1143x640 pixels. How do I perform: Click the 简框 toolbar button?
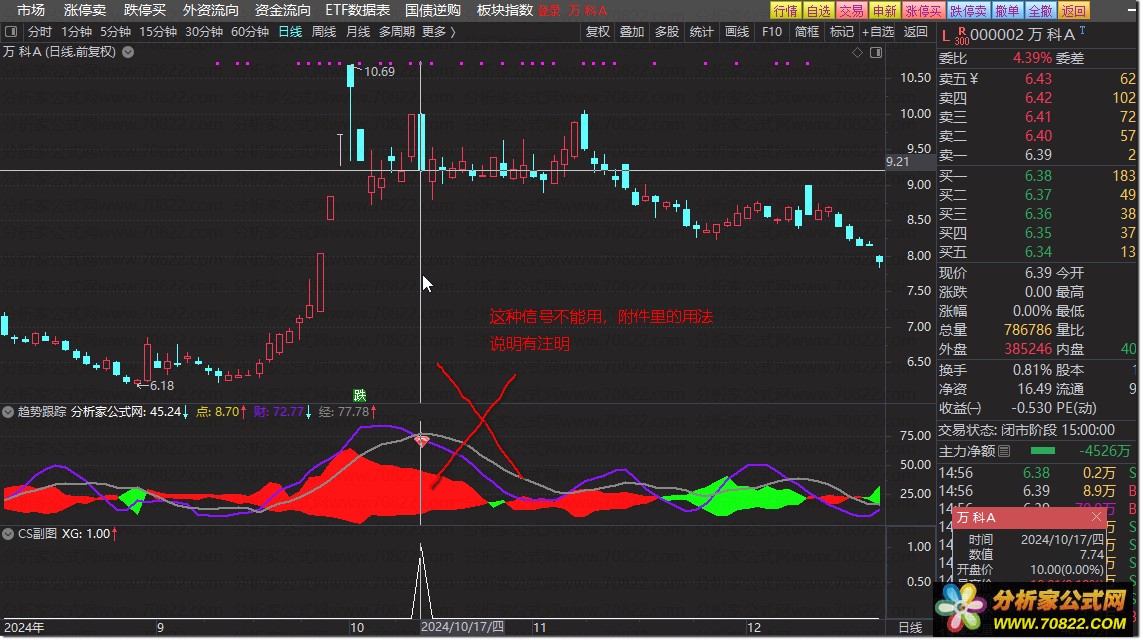click(x=806, y=32)
